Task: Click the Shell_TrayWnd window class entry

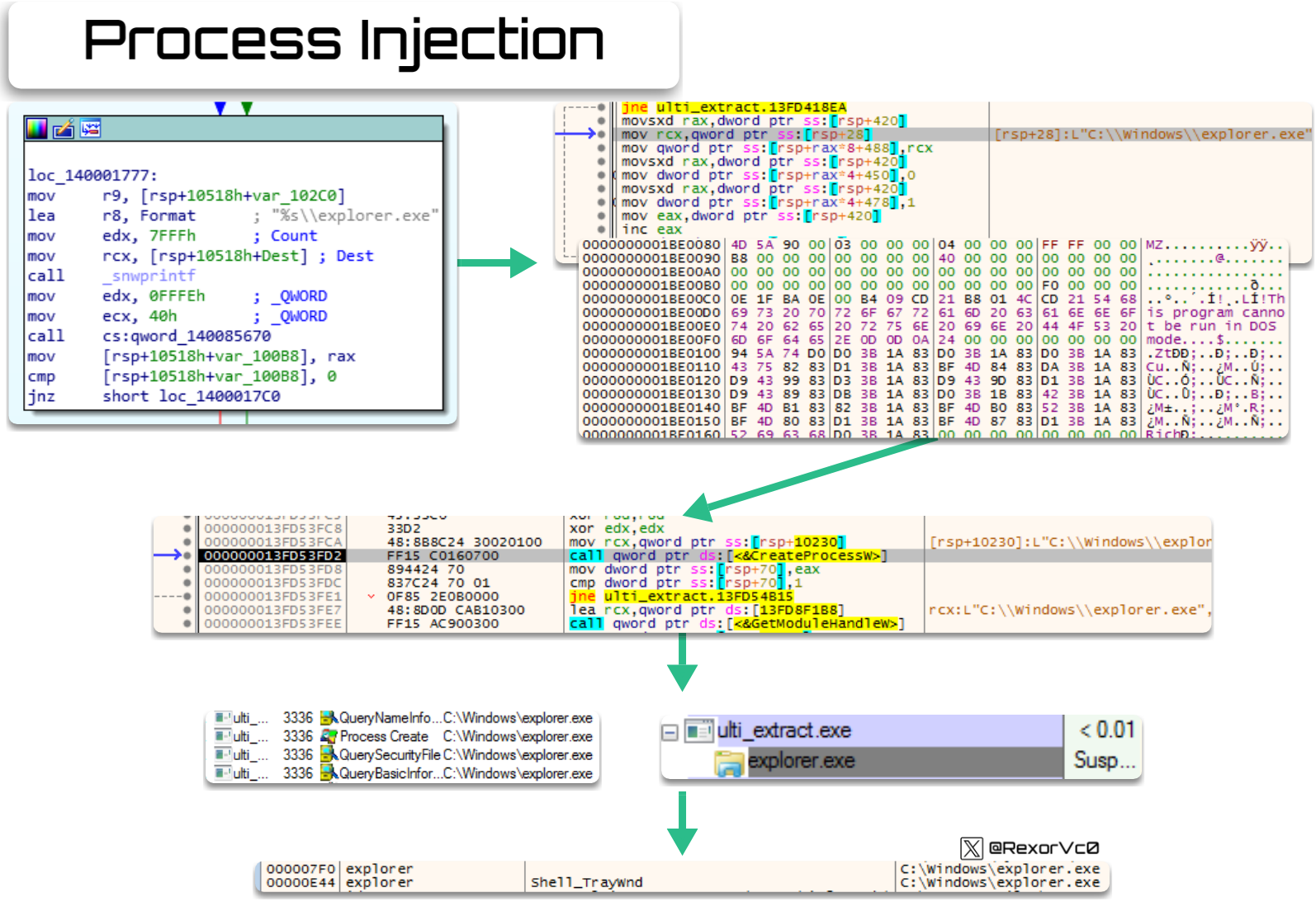Action: [586, 883]
